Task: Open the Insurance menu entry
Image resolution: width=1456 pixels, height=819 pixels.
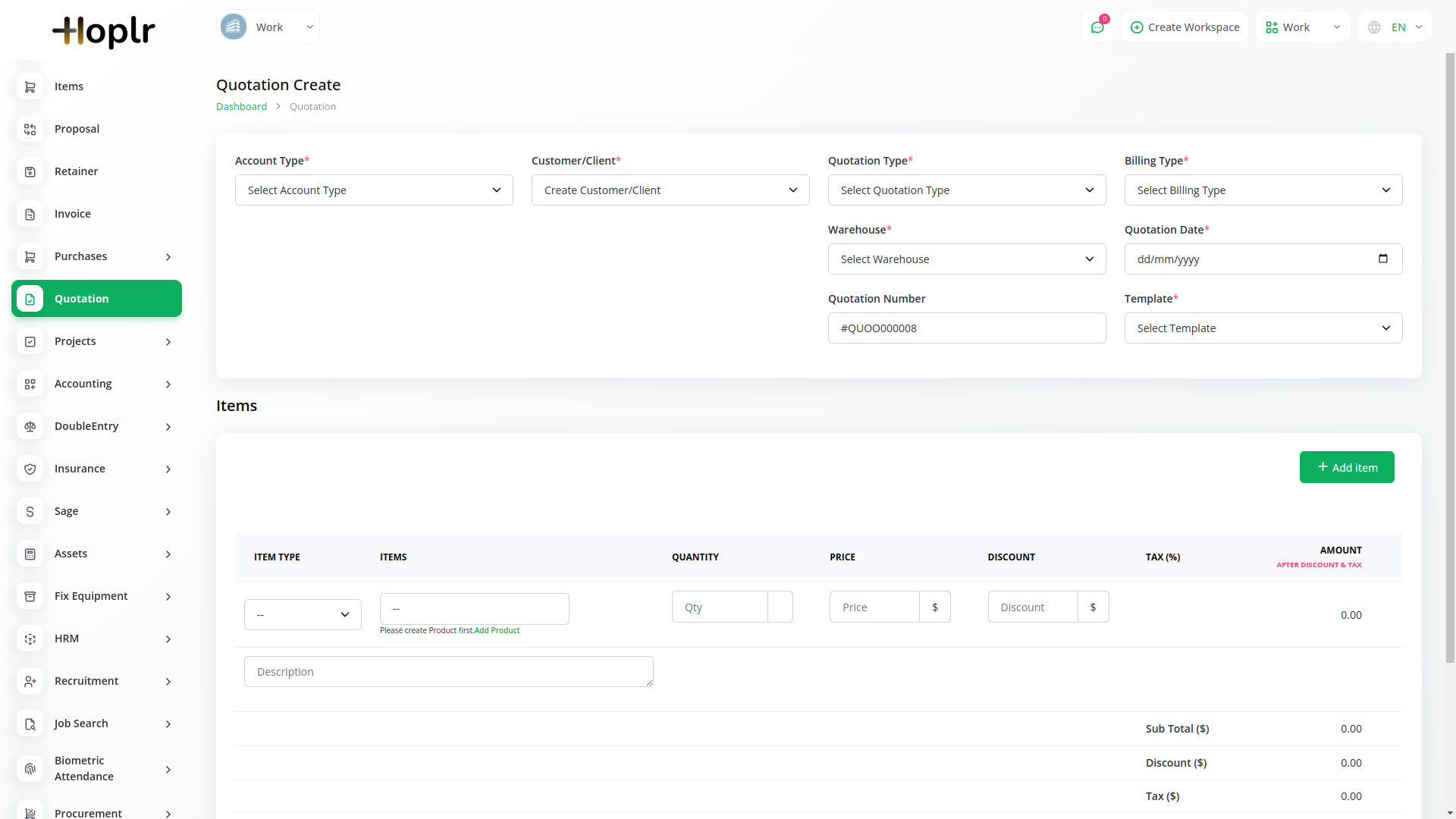Action: pyautogui.click(x=96, y=469)
